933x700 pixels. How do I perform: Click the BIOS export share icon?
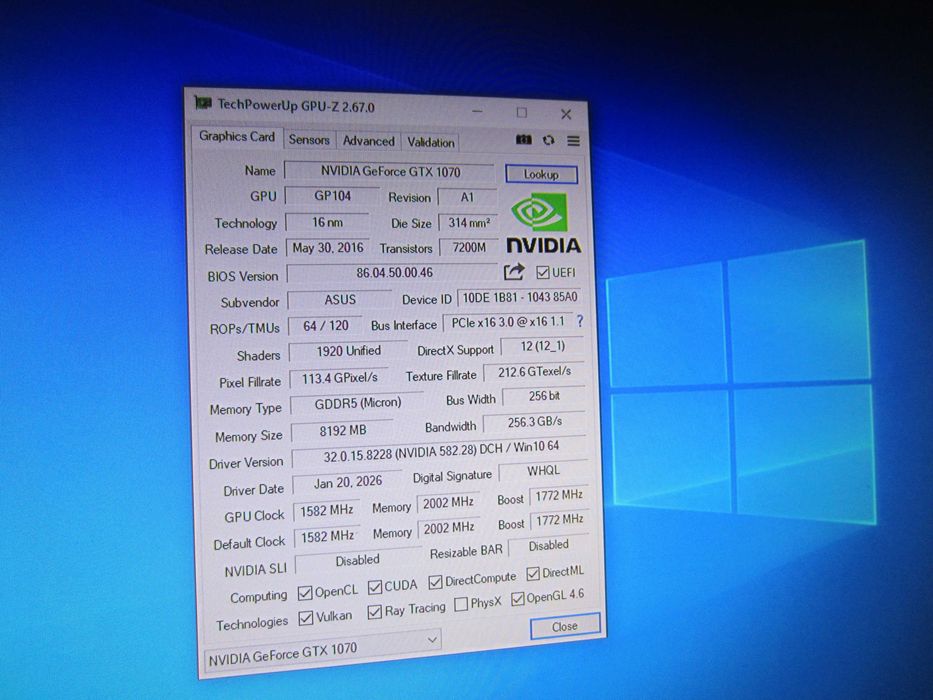(514, 272)
